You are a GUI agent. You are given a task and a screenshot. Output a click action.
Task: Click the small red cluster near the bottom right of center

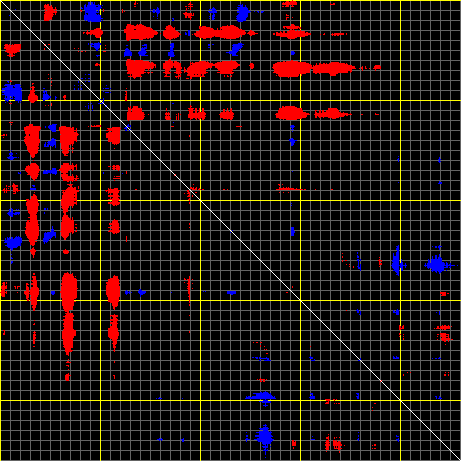pyautogui.click(x=334, y=444)
